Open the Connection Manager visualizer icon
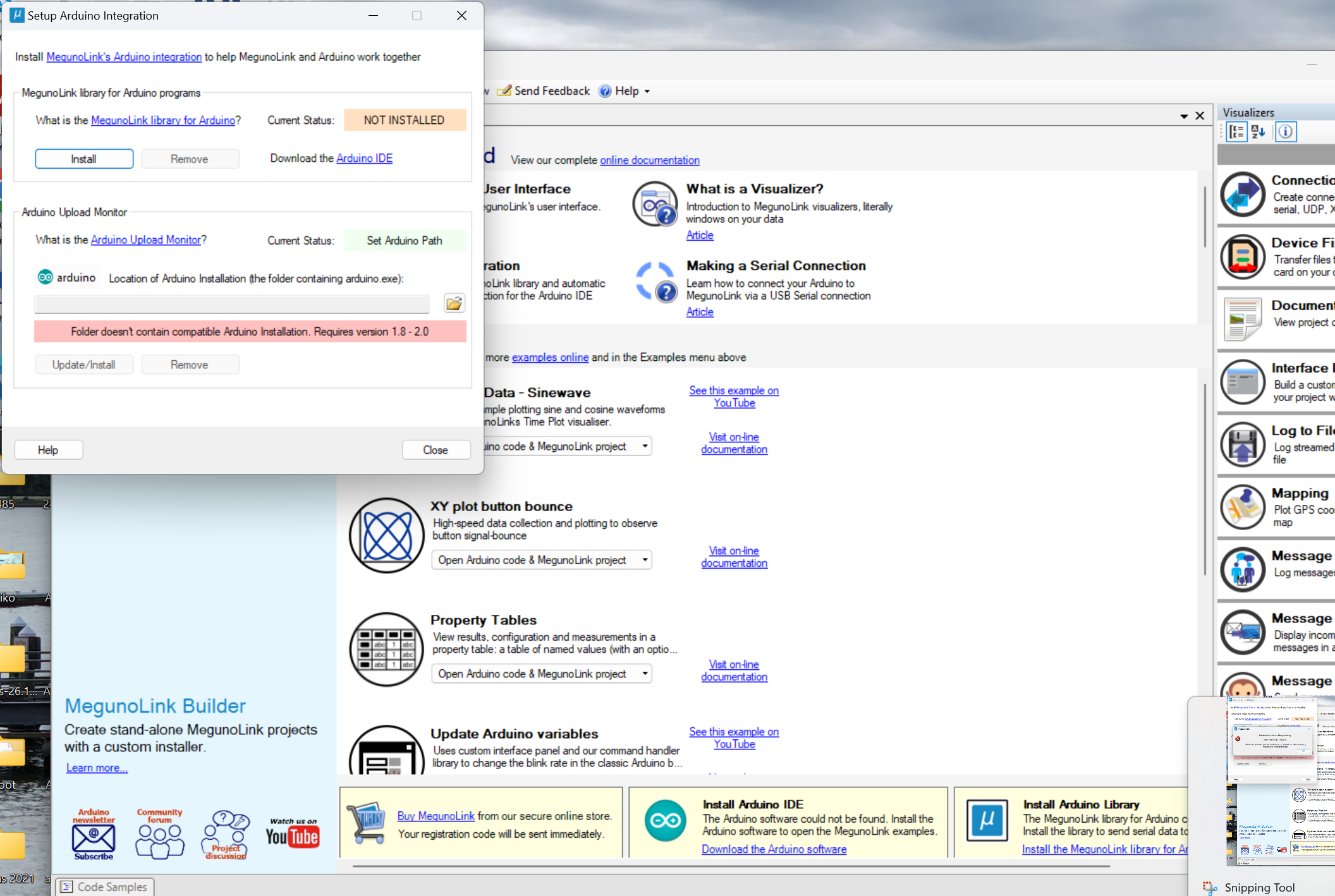 1242,195
